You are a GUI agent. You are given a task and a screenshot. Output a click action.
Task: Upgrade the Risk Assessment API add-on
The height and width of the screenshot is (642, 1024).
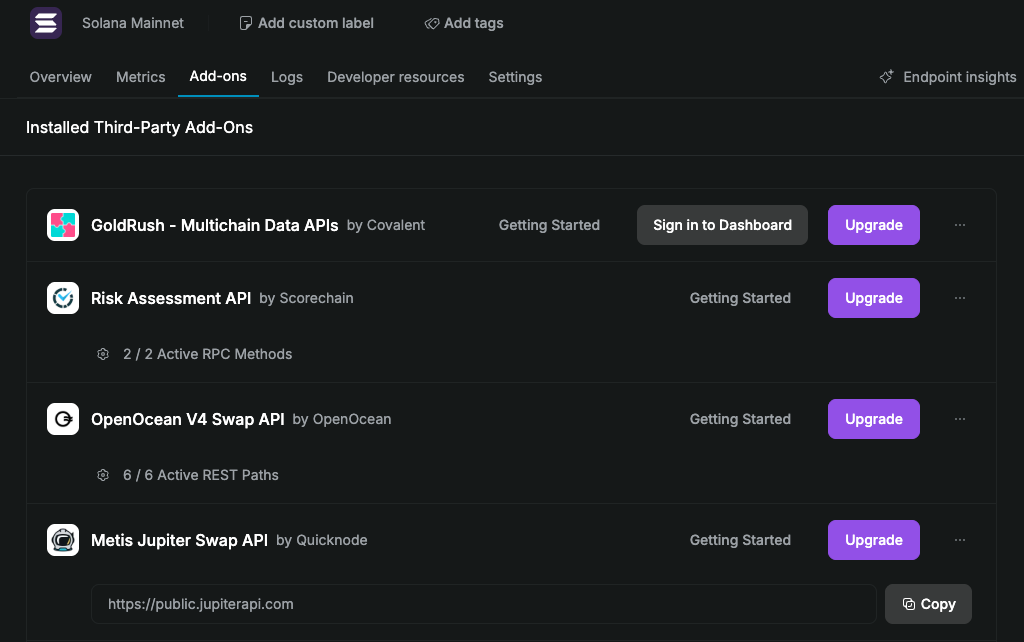coord(874,298)
